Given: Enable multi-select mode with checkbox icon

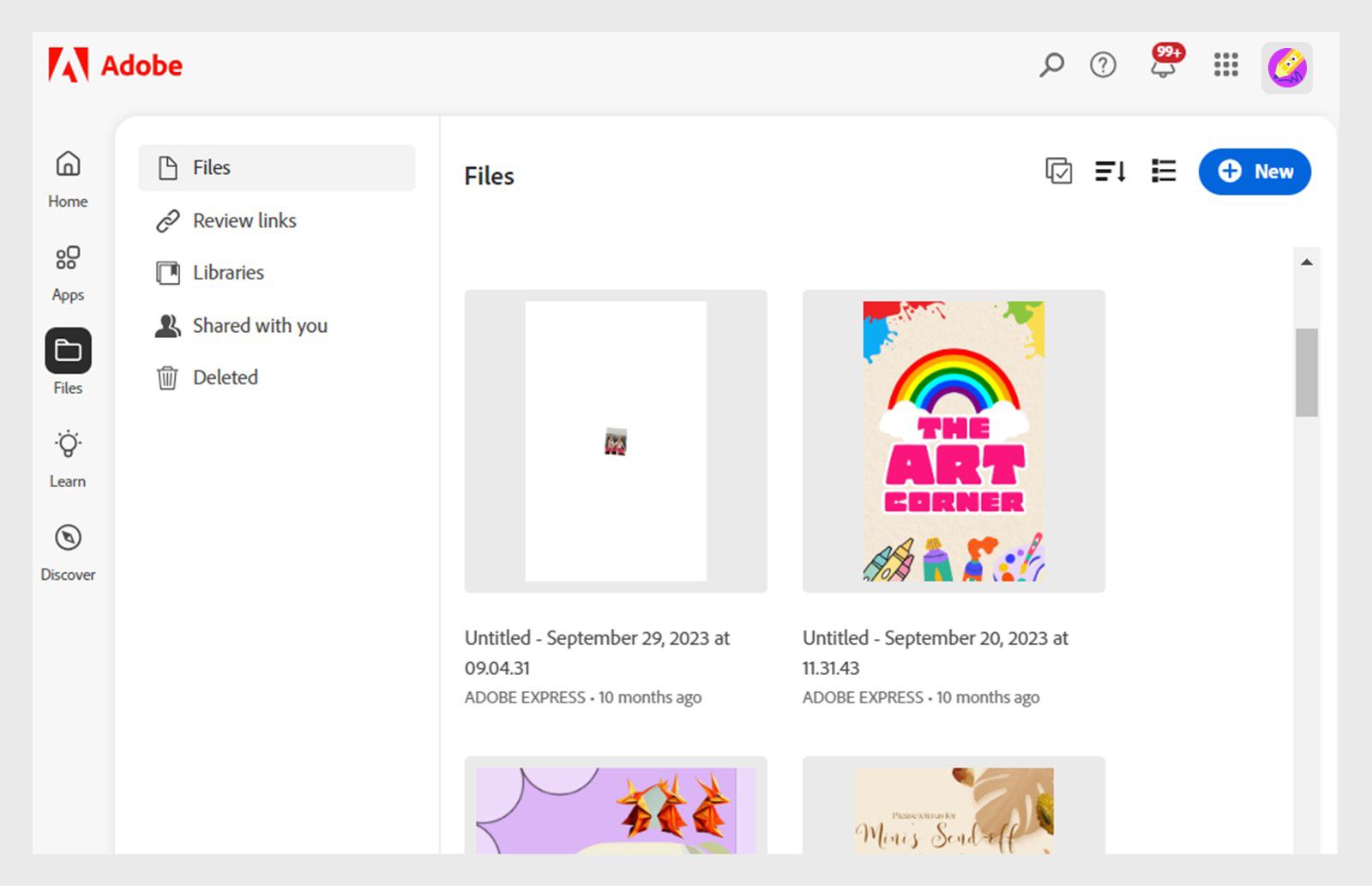Looking at the screenshot, I should point(1059,172).
